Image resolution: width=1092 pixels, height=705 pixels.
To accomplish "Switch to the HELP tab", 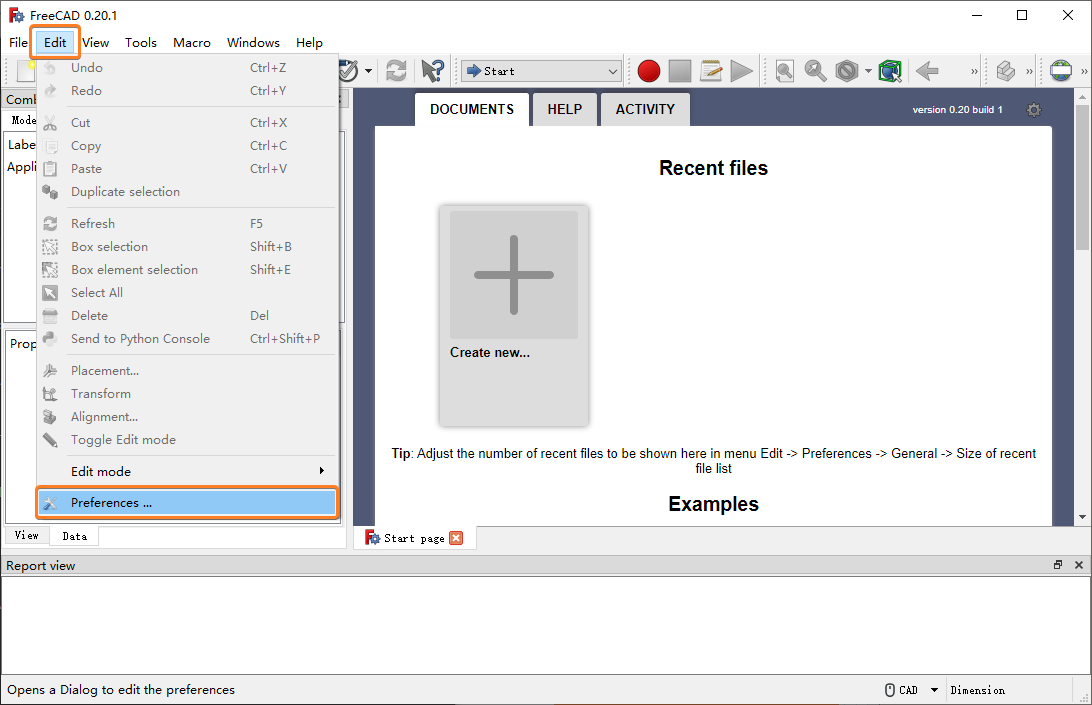I will click(x=564, y=109).
